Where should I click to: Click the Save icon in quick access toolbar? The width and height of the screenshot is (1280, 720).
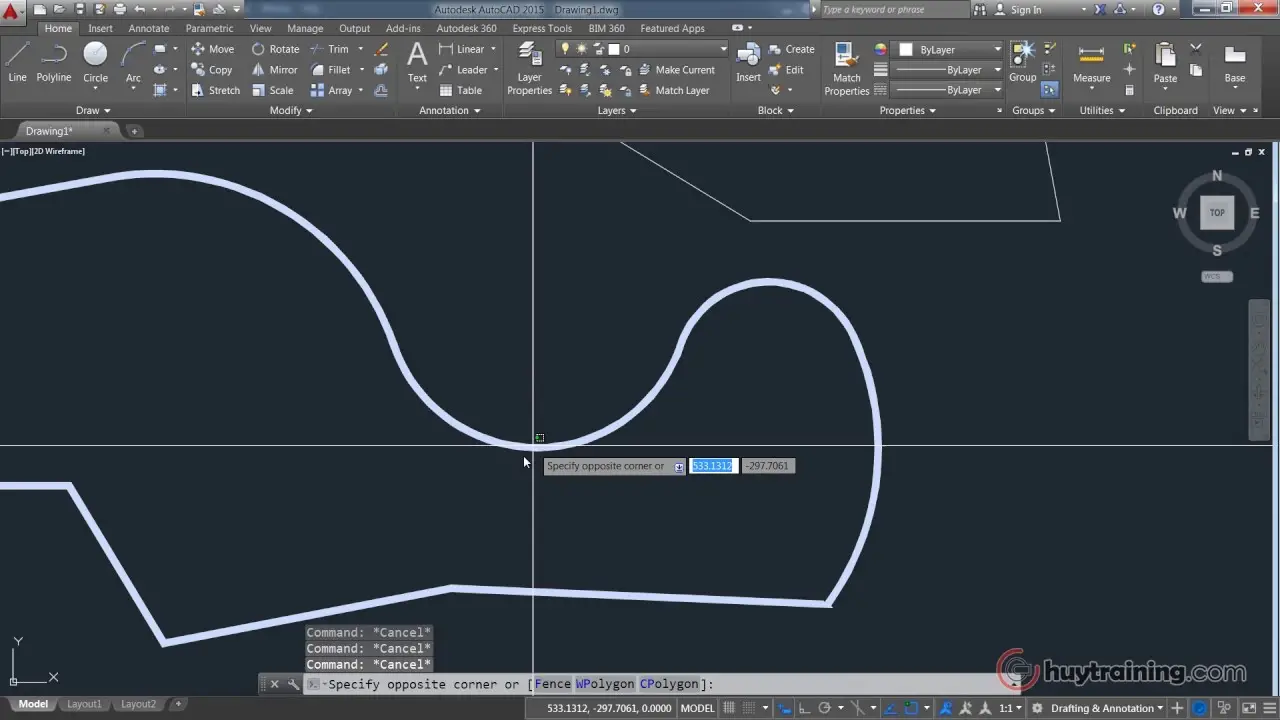pos(82,9)
